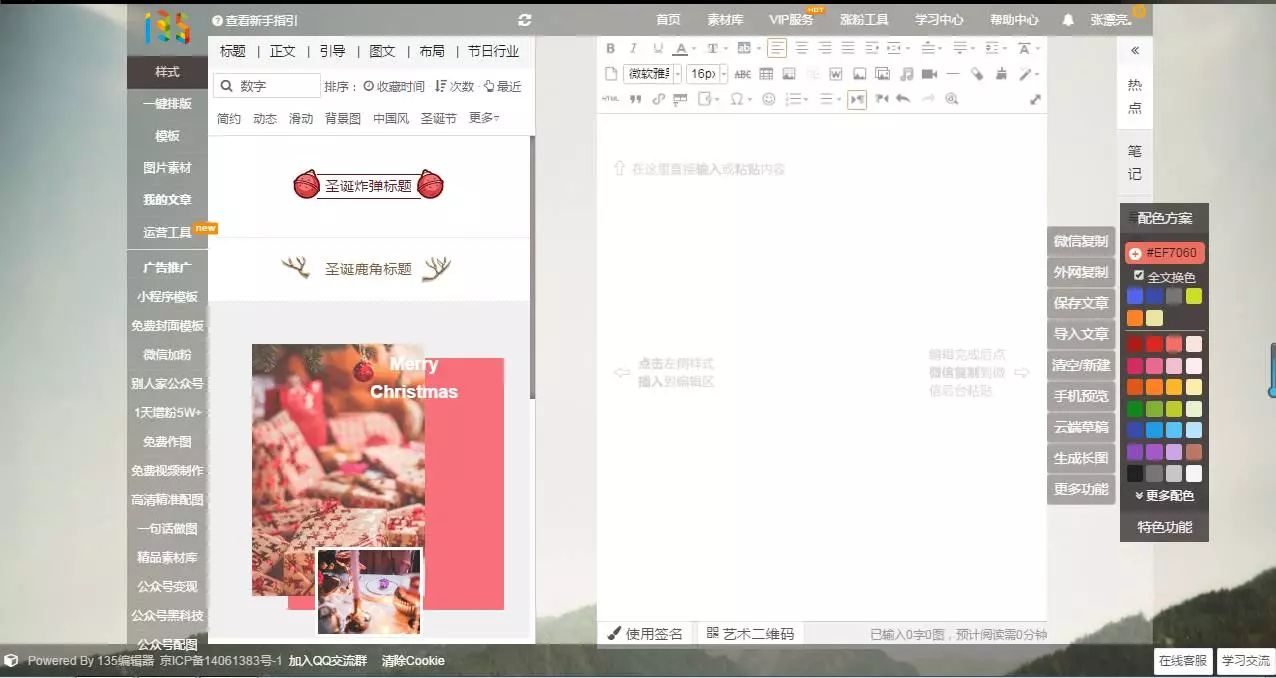Insert an emoji from the toolbar
This screenshot has width=1276, height=678.
(768, 99)
